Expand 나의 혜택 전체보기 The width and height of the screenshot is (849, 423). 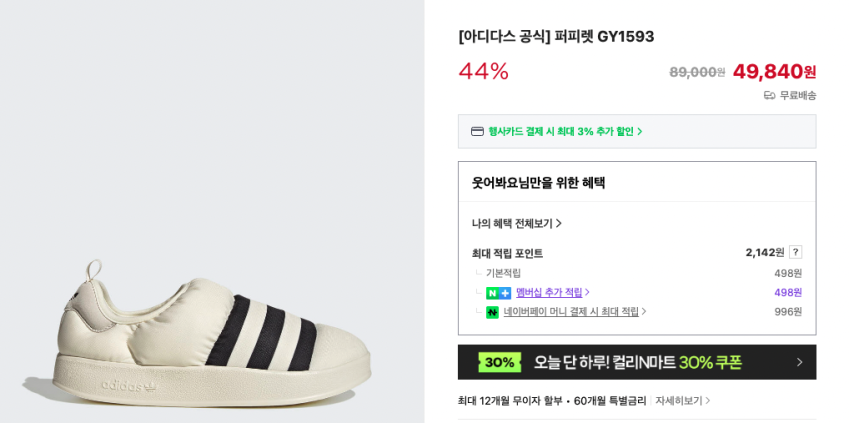(516, 223)
